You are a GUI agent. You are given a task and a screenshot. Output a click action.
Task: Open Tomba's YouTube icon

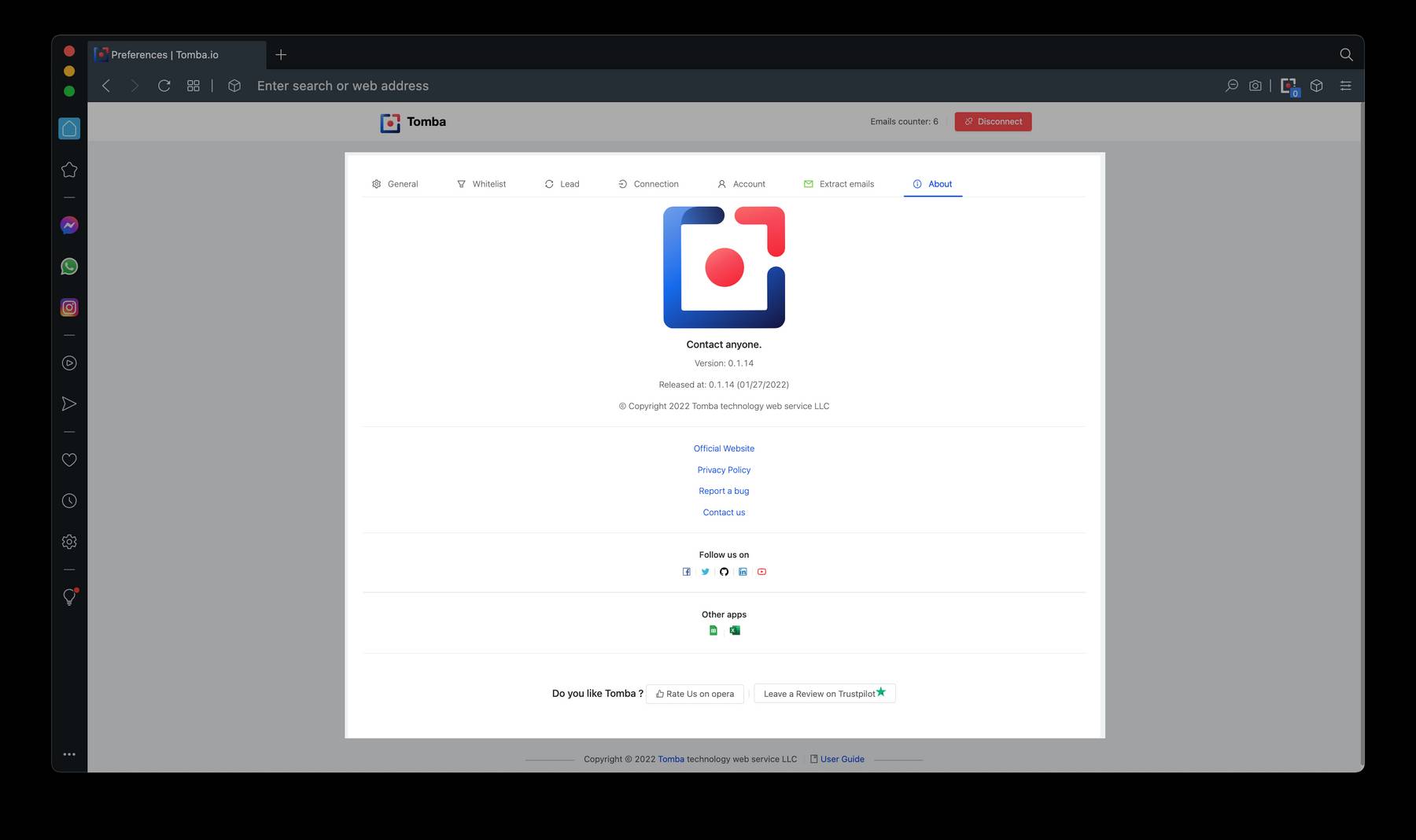click(x=761, y=572)
